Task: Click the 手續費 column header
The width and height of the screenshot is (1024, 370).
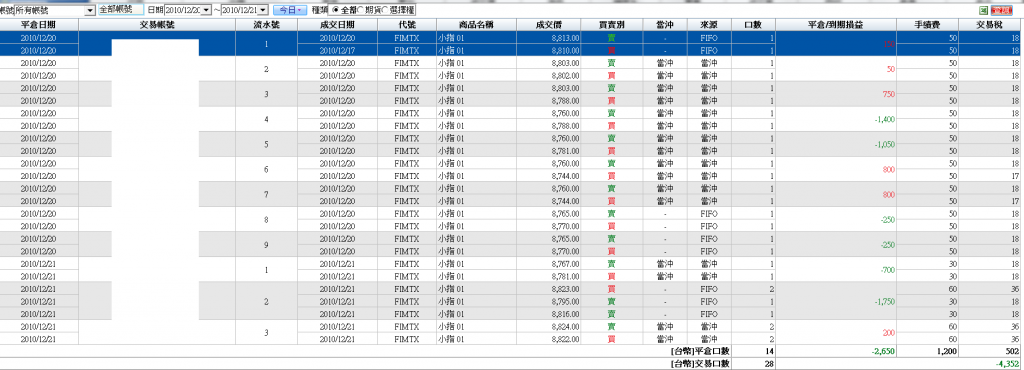Action: (x=926, y=24)
